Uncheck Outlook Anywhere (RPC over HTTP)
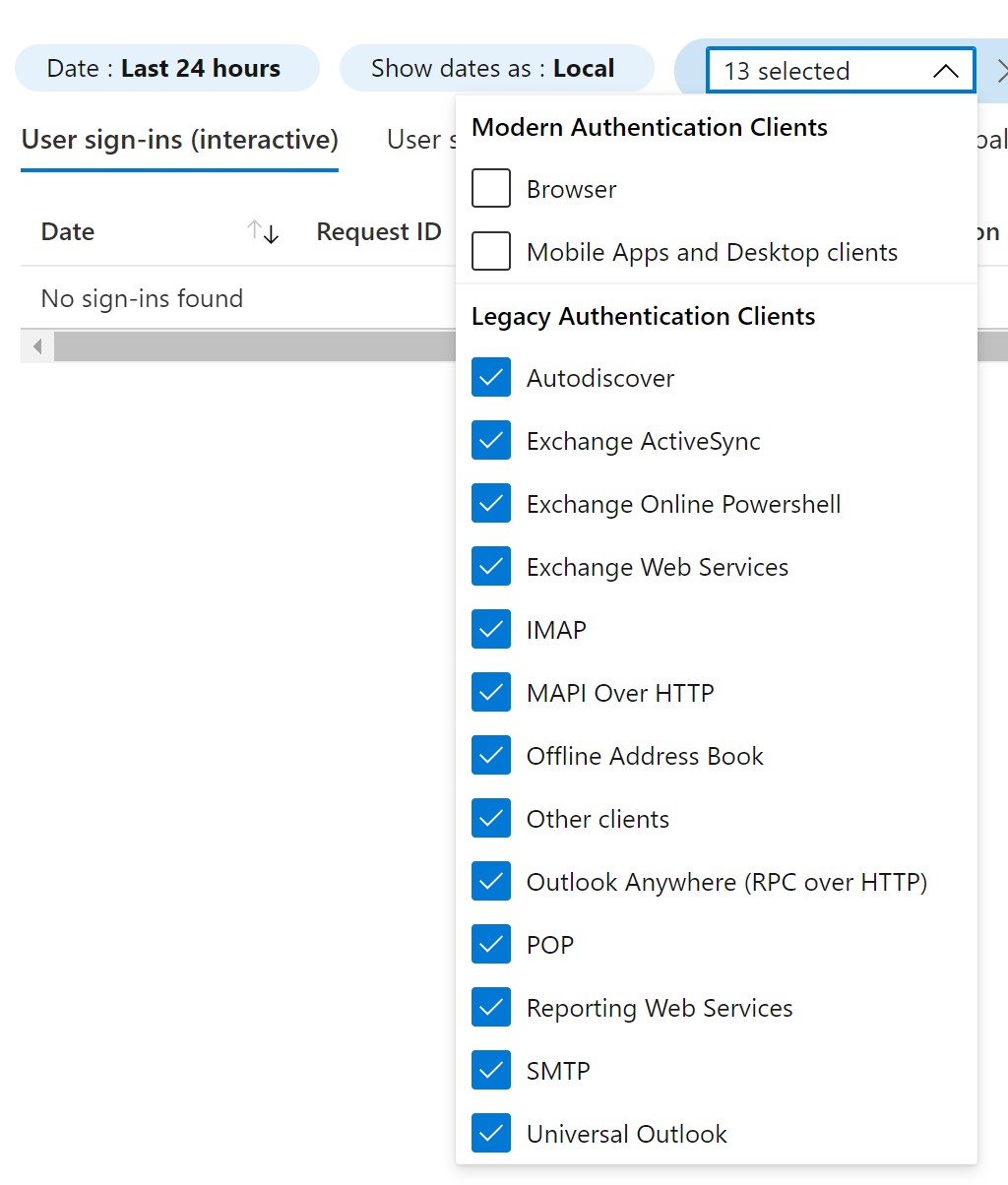The width and height of the screenshot is (1008, 1185). click(x=490, y=881)
